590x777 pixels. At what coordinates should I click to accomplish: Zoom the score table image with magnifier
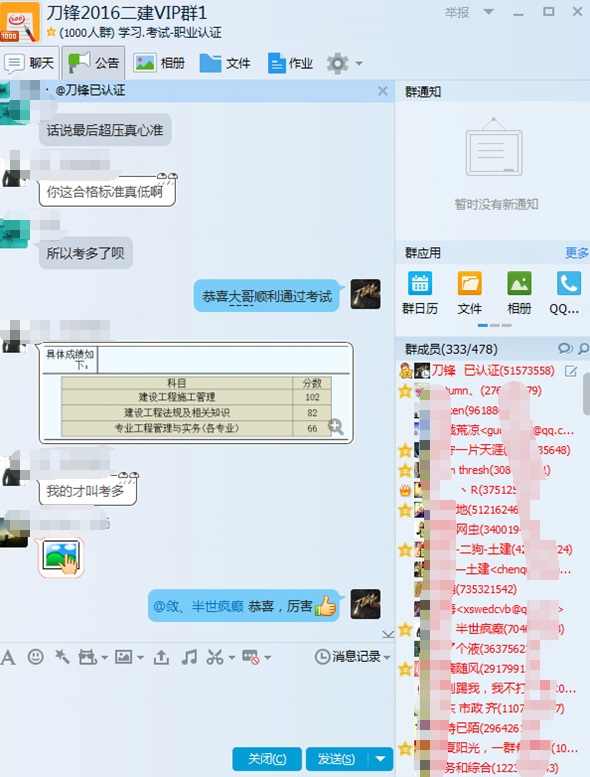pos(336,427)
